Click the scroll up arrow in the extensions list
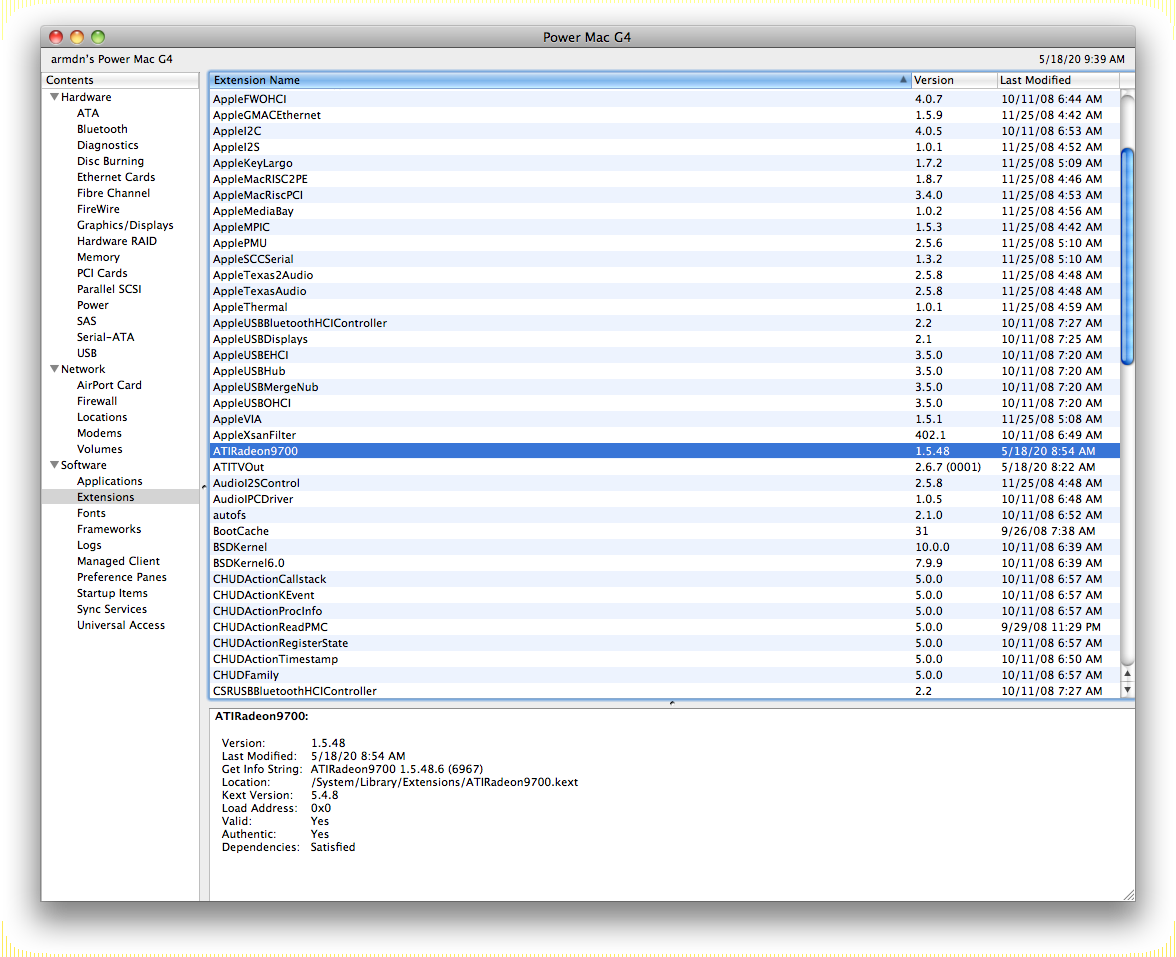This screenshot has height=957, width=1176. click(x=1127, y=674)
